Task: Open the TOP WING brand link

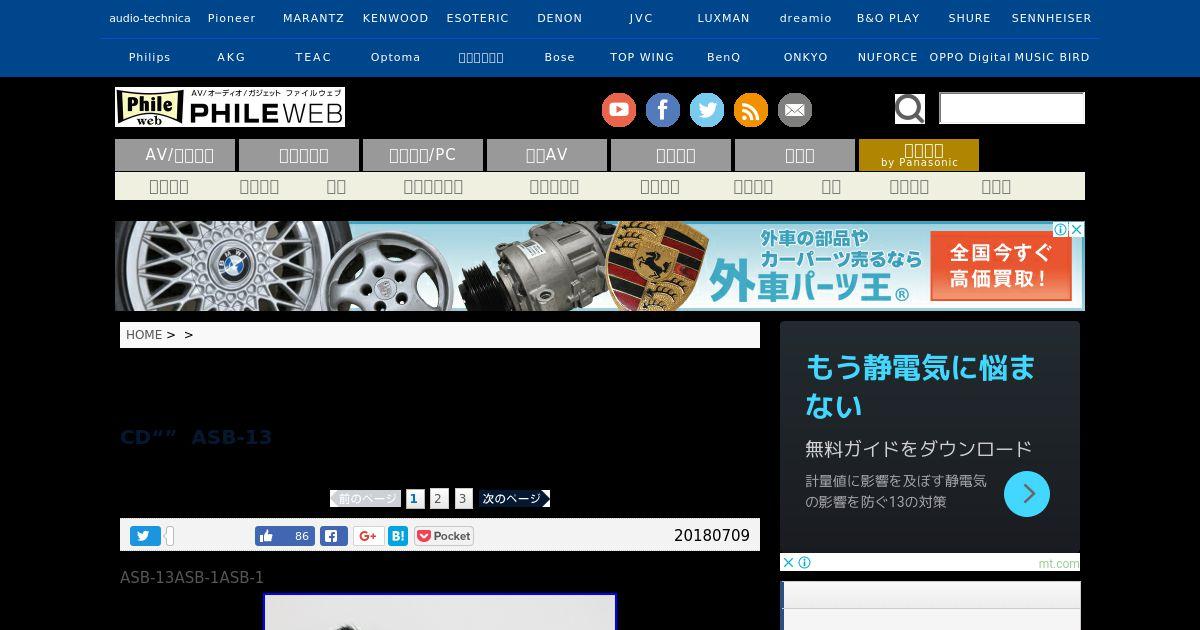Action: tap(642, 57)
